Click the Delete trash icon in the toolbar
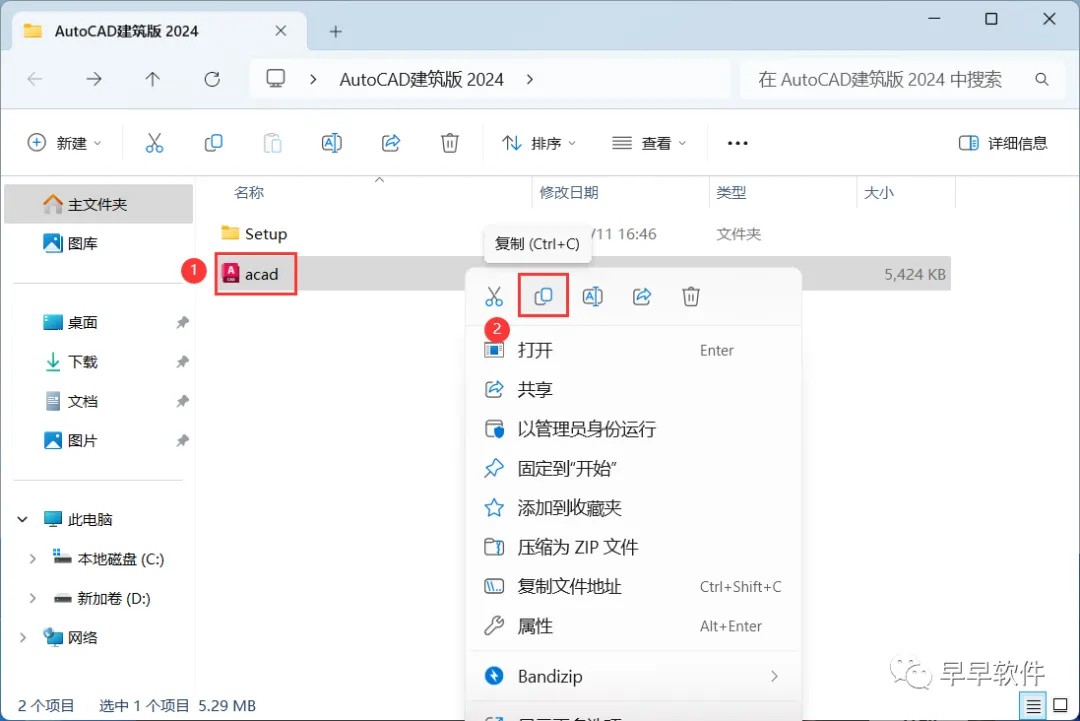Screen dimensions: 1080x721 coord(450,143)
